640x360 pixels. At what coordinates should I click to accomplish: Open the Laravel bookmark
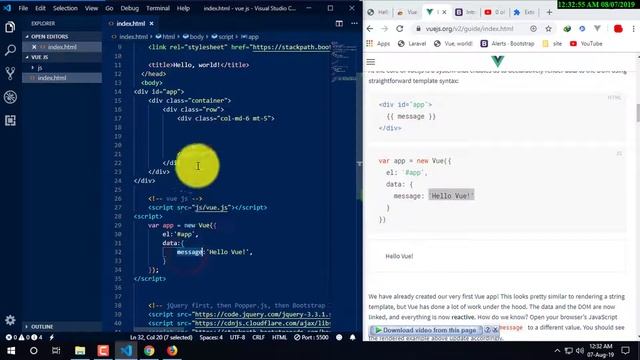point(412,44)
